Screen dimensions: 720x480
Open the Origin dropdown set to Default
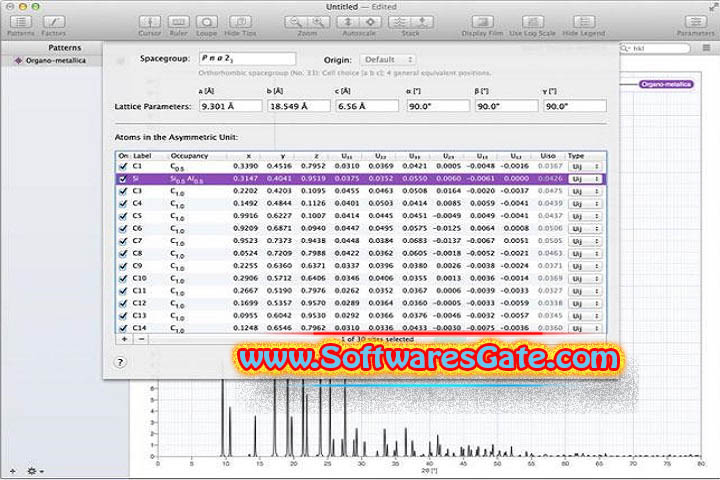388,60
